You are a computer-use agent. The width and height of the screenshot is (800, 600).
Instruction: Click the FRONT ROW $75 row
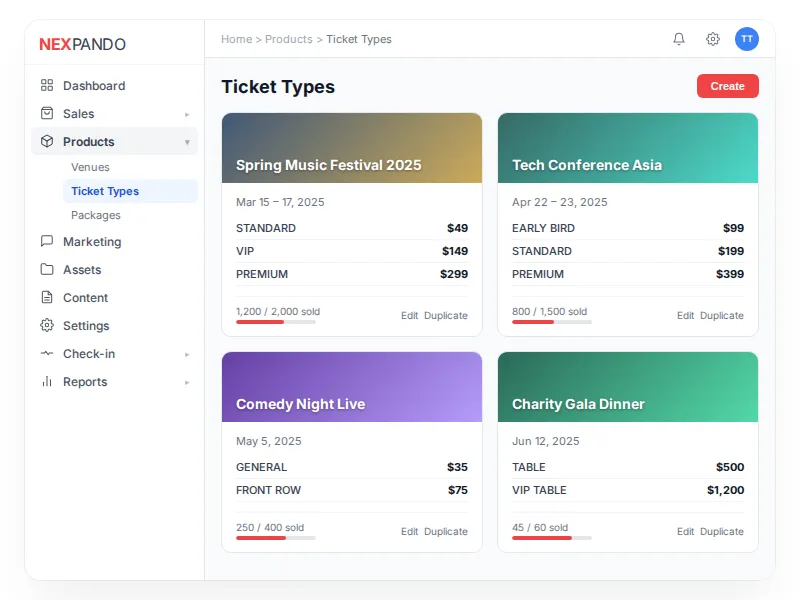click(x=352, y=490)
